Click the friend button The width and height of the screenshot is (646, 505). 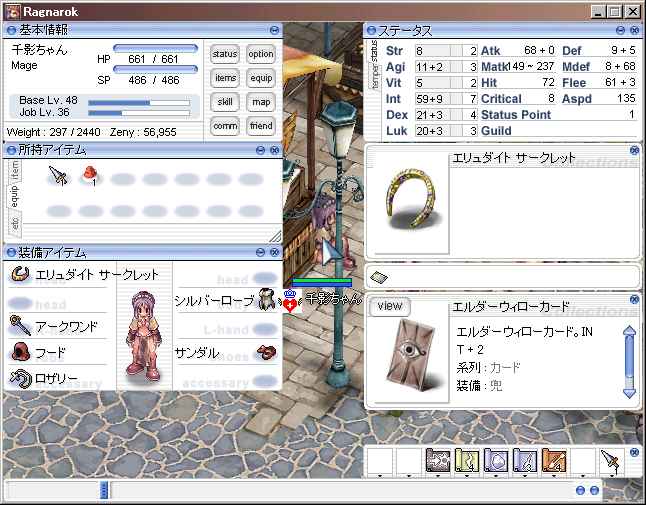click(261, 126)
